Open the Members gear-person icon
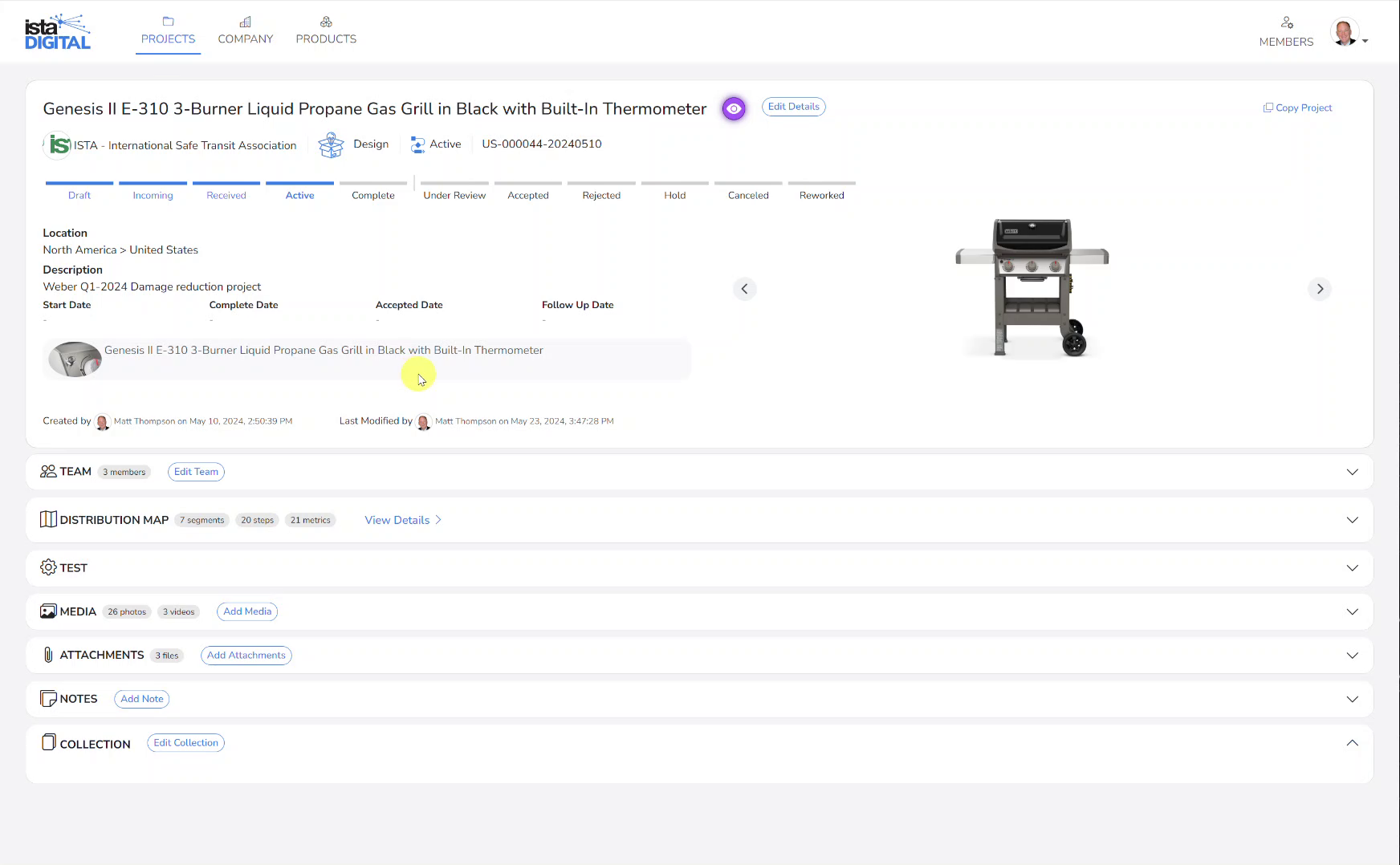 coord(1287,22)
